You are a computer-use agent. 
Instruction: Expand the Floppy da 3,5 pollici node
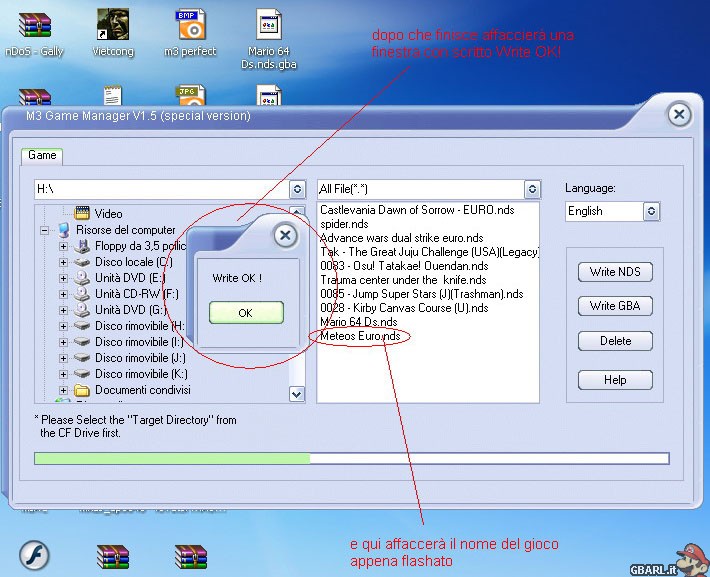point(63,246)
